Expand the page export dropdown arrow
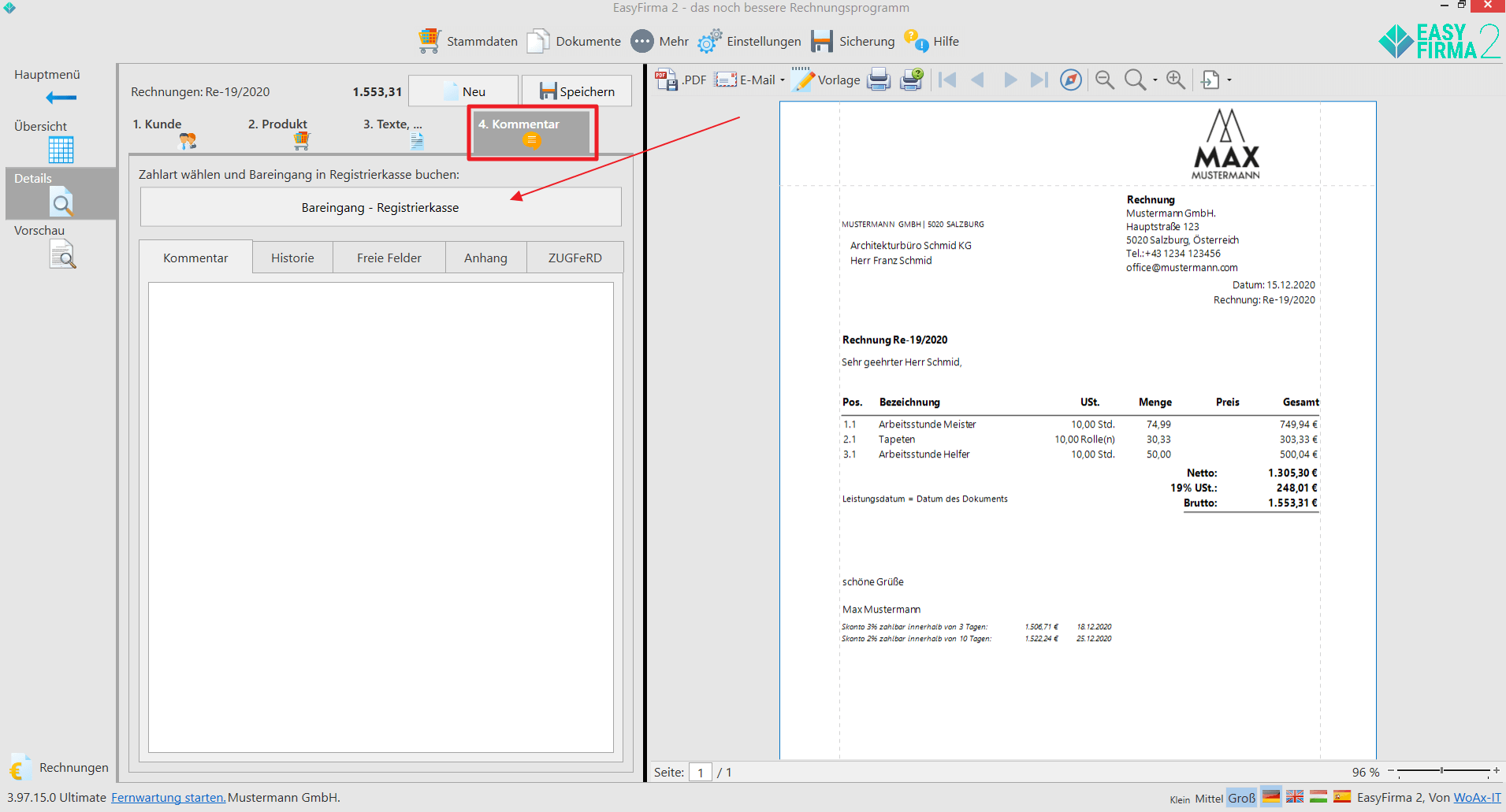Viewport: 1506px width, 812px height. click(1229, 80)
